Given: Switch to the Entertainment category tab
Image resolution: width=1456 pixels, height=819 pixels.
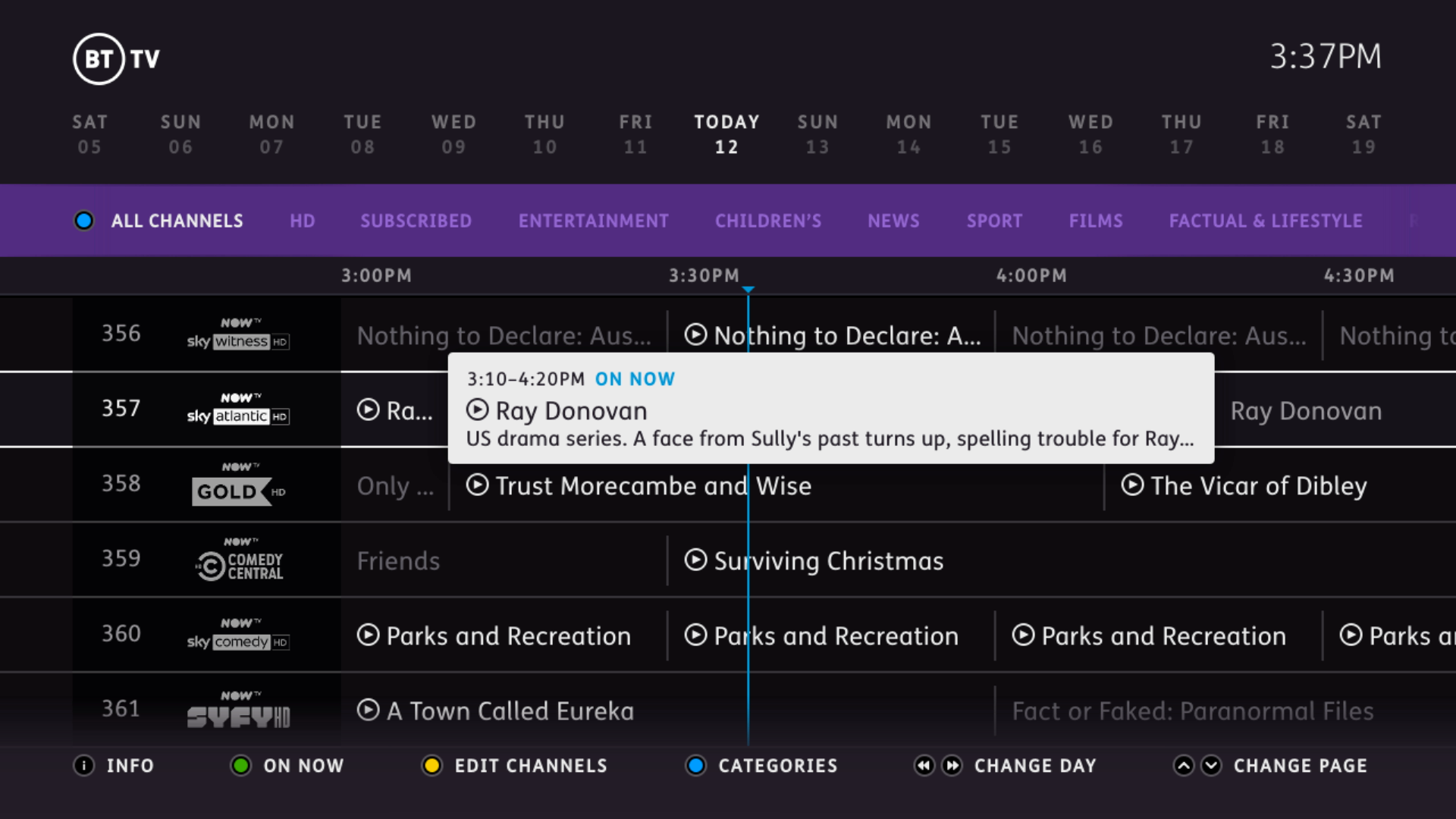Looking at the screenshot, I should [x=593, y=221].
